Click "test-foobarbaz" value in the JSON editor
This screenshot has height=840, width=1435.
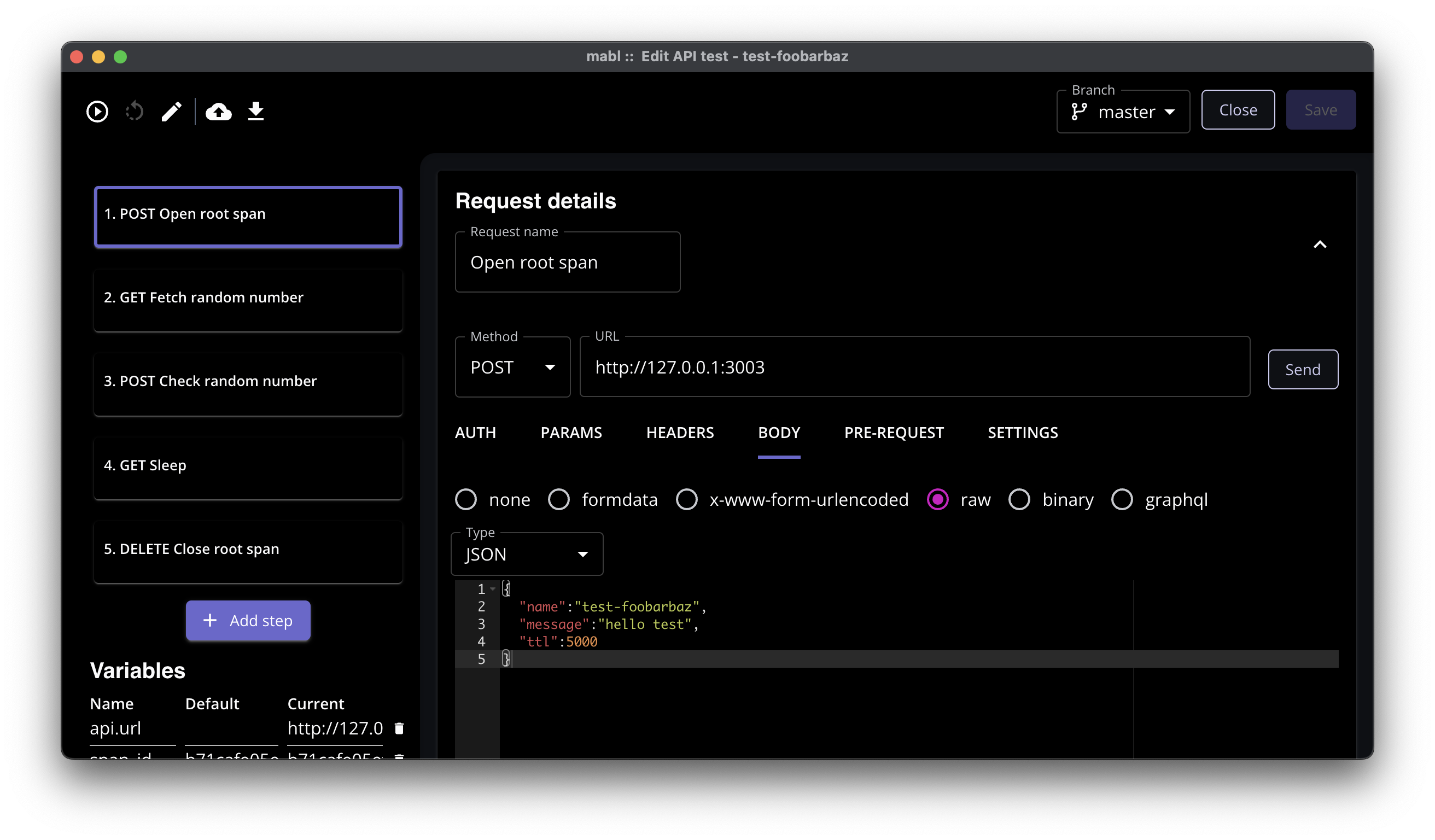636,606
